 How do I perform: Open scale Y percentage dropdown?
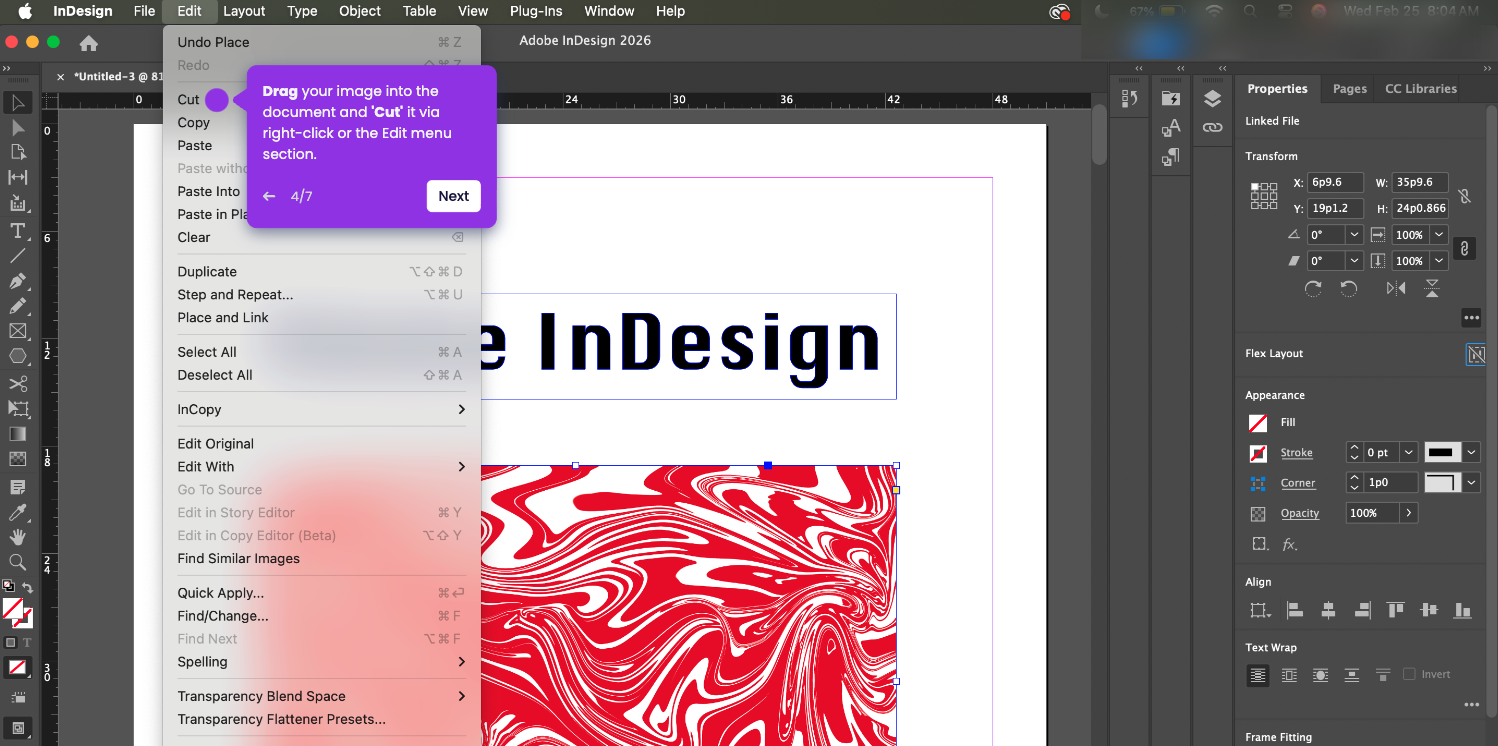[1439, 261]
